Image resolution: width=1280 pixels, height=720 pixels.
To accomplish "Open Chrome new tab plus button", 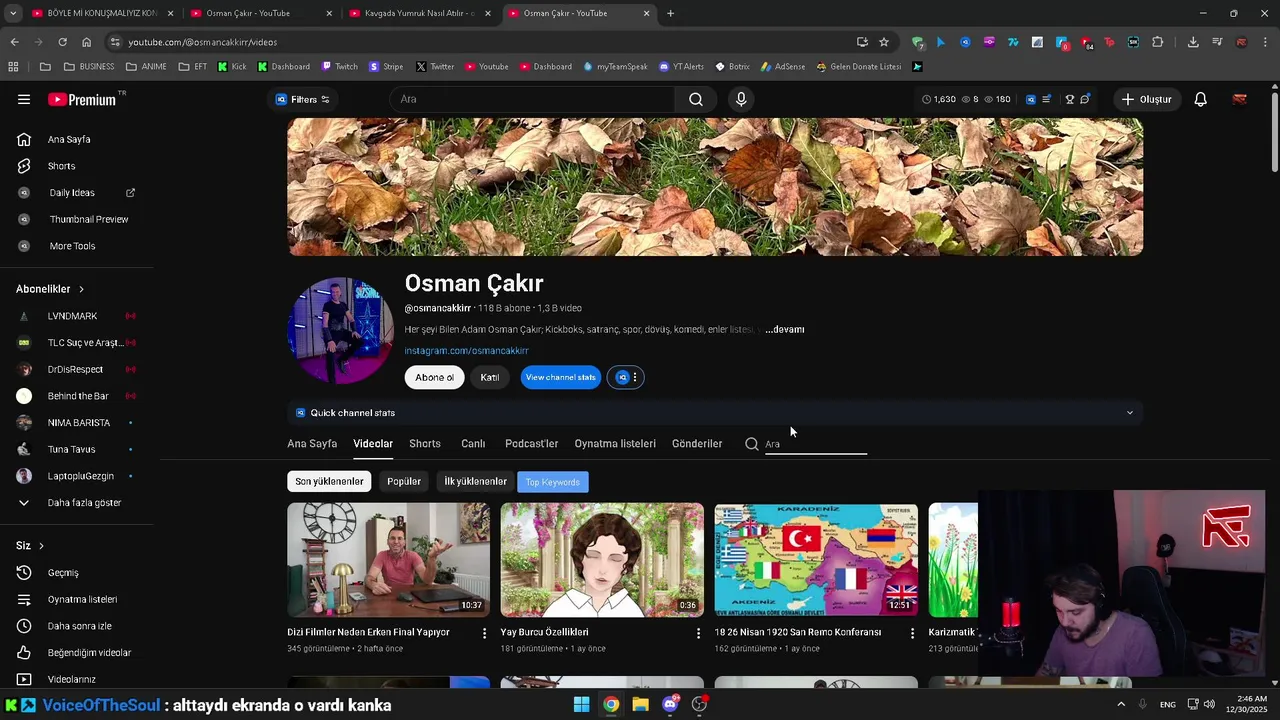I will (x=670, y=13).
